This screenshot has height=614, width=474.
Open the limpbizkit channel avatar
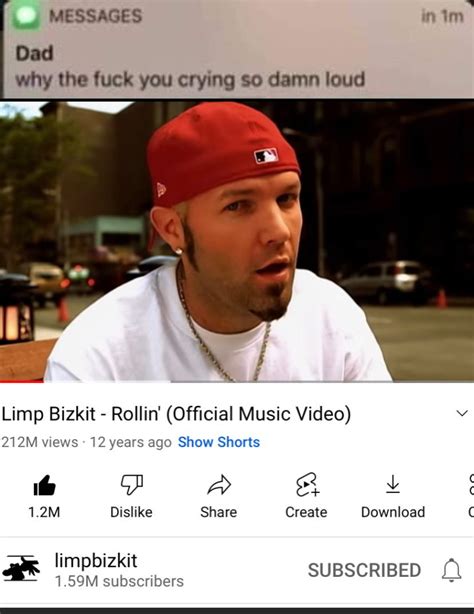pos(21,568)
